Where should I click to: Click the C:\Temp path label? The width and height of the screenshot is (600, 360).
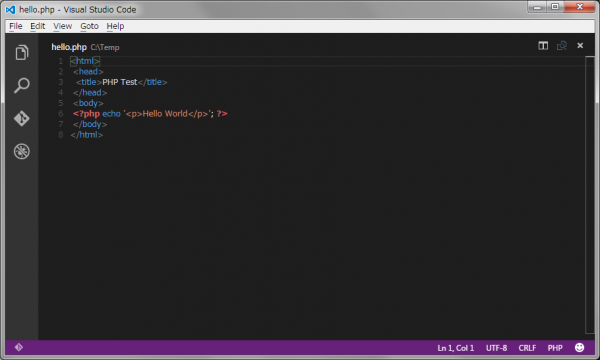click(105, 47)
